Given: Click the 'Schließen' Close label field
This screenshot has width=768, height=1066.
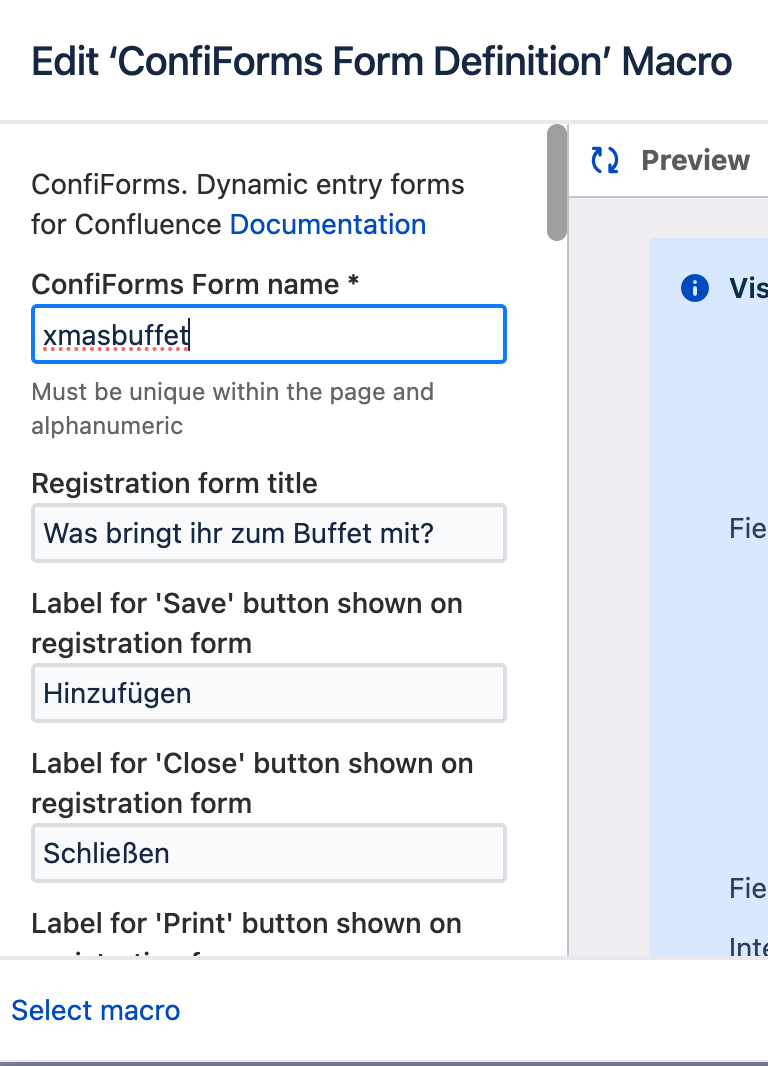Looking at the screenshot, I should click(268, 853).
